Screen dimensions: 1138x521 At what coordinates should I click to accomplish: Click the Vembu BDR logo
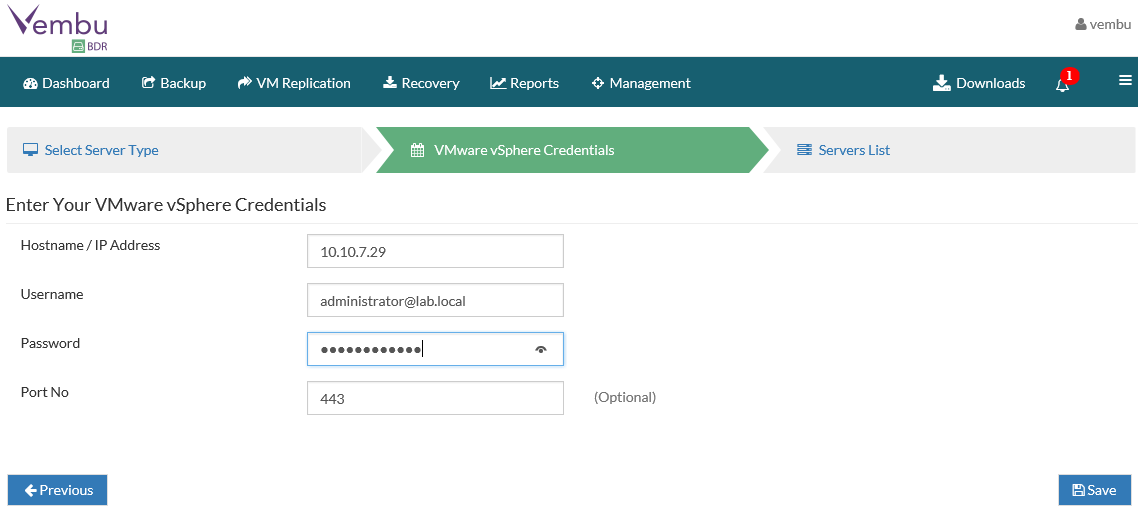pyautogui.click(x=57, y=29)
